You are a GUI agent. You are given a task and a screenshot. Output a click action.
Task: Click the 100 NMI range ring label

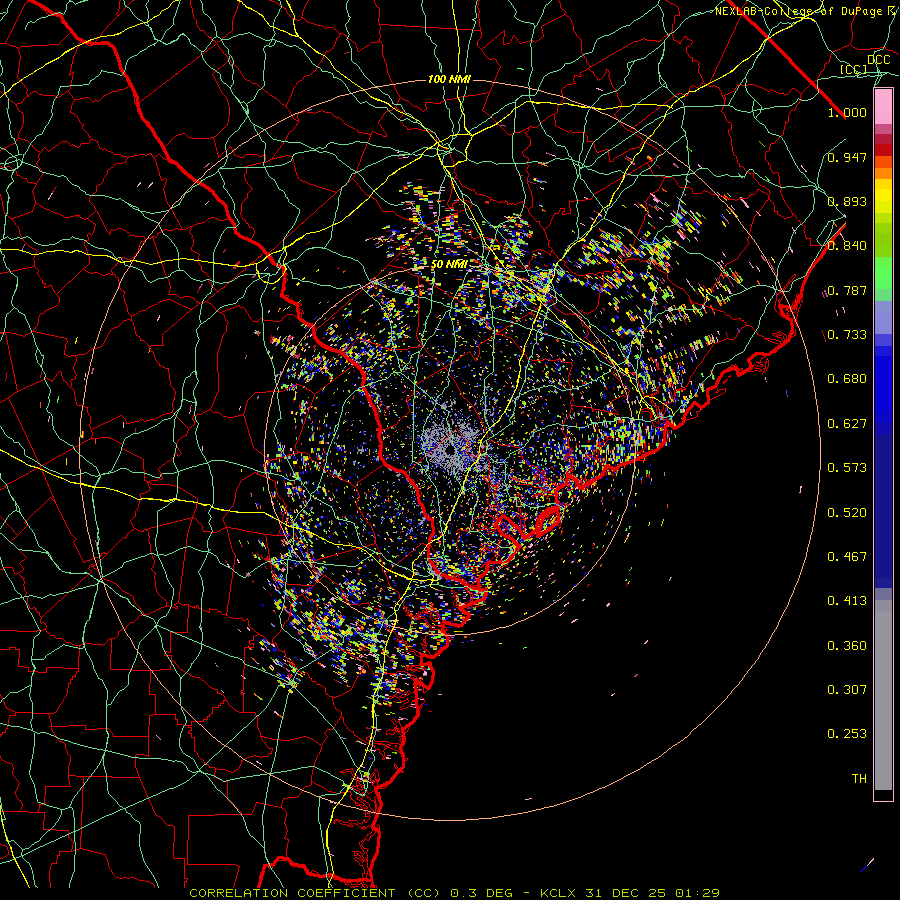pos(449,79)
